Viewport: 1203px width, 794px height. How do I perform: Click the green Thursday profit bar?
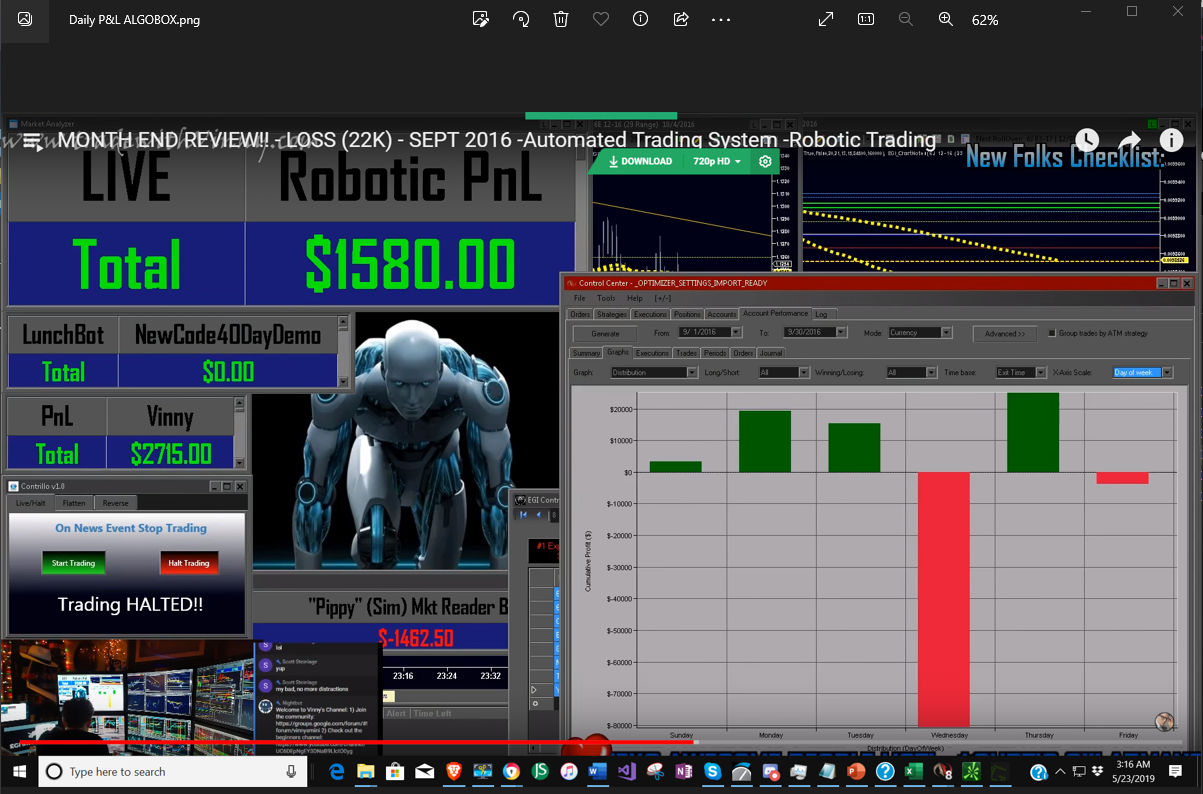1033,432
